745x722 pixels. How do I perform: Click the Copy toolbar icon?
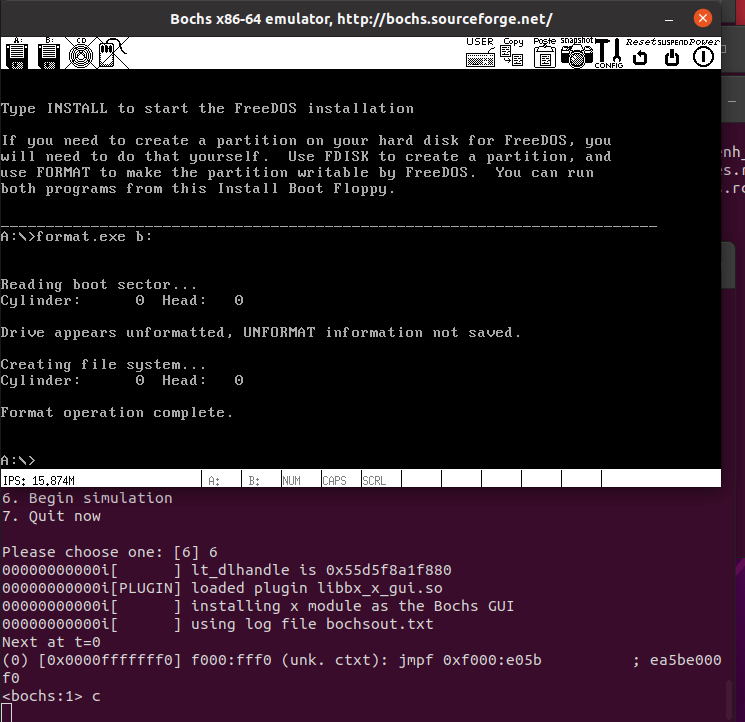pyautogui.click(x=512, y=53)
